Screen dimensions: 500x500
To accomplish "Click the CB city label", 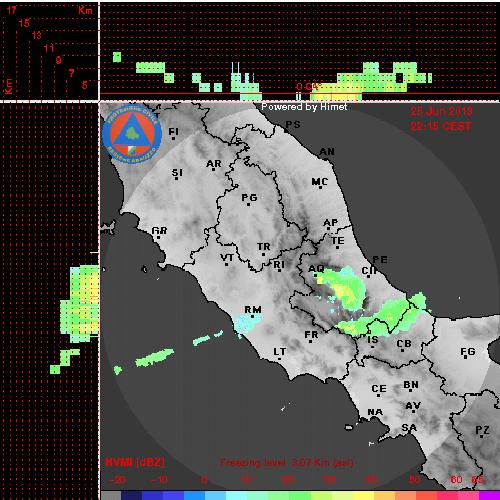I will (x=404, y=344).
